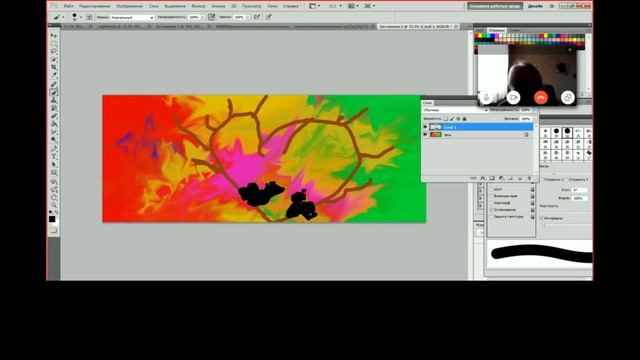
Task: Toggle Quick Mask mode icon
Action: [x=53, y=231]
